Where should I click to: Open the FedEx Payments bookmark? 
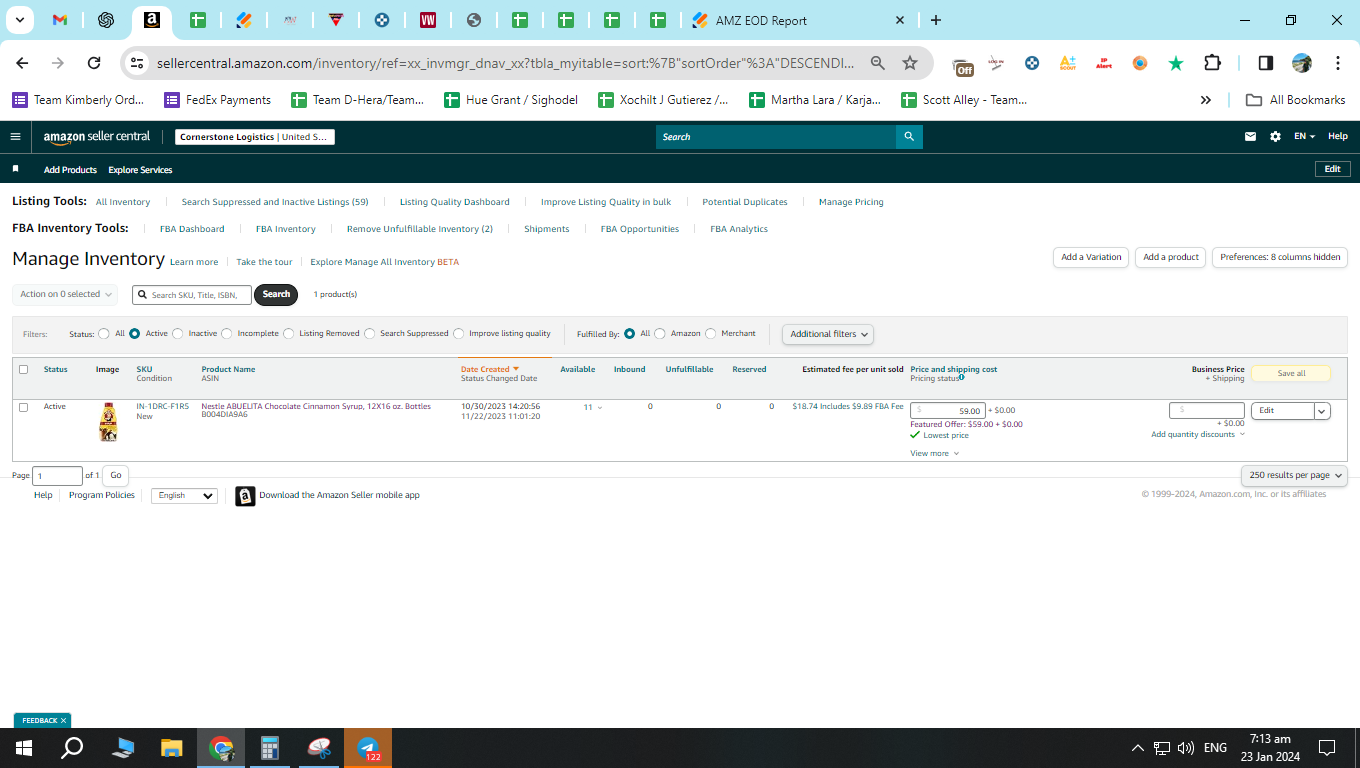pyautogui.click(x=218, y=100)
